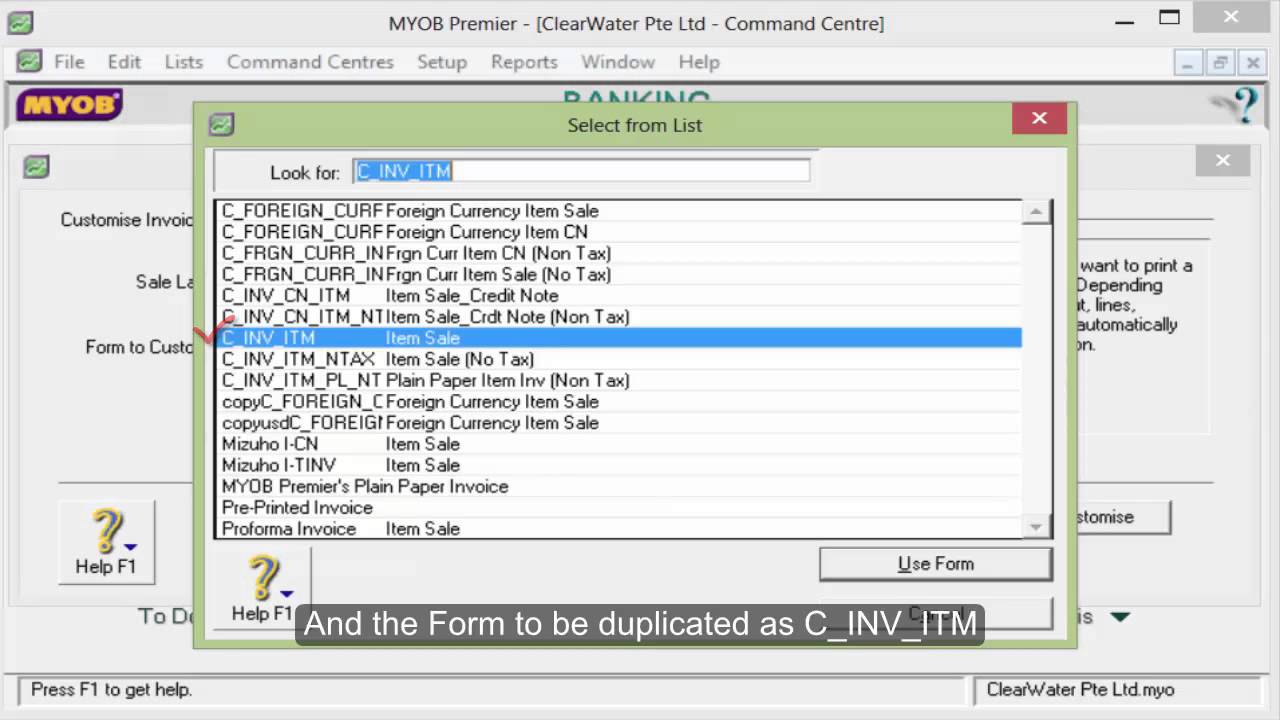Select the Pre-Printed Invoice row
This screenshot has height=720, width=1280.
tap(619, 507)
